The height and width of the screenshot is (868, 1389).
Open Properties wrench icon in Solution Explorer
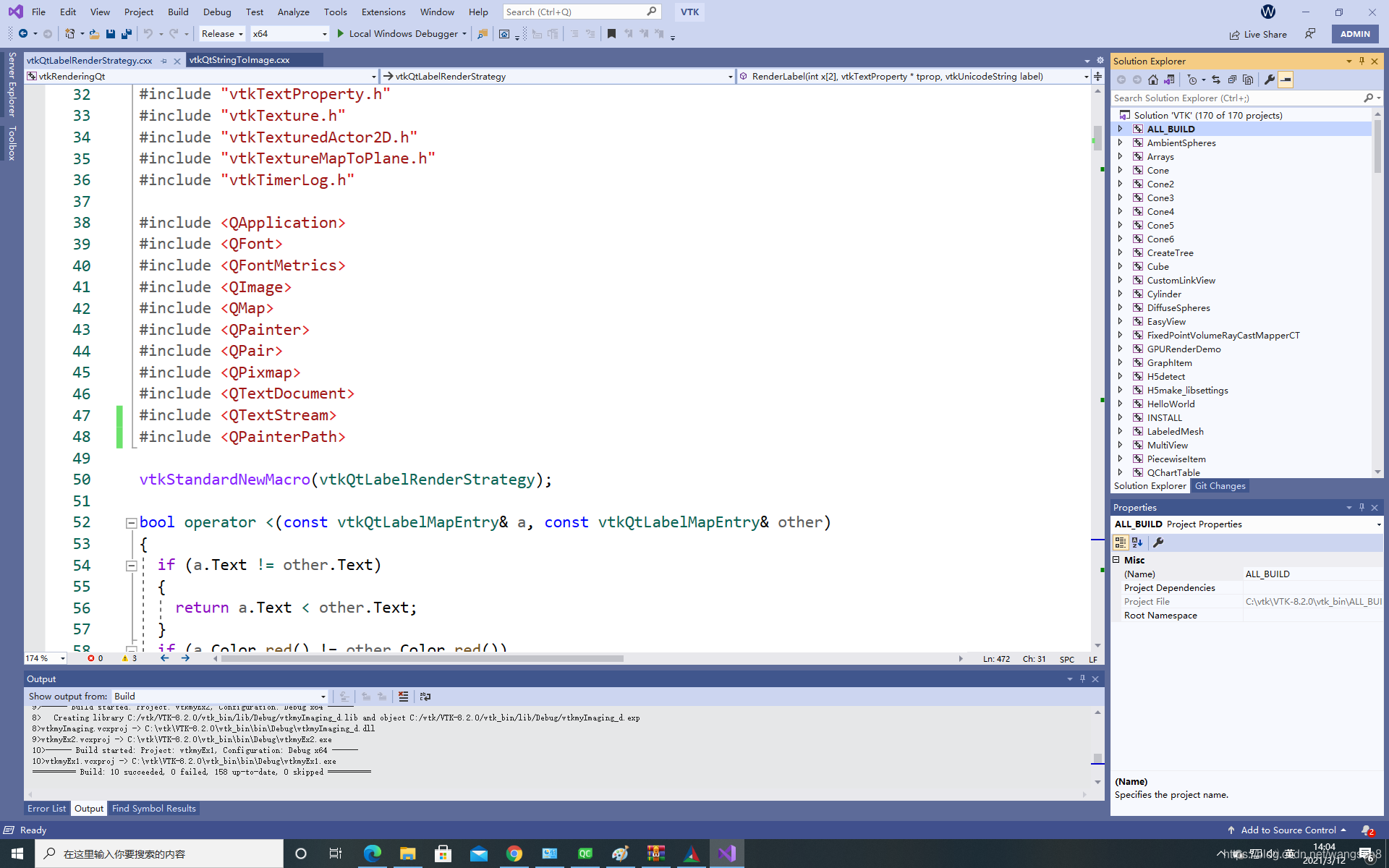1270,80
